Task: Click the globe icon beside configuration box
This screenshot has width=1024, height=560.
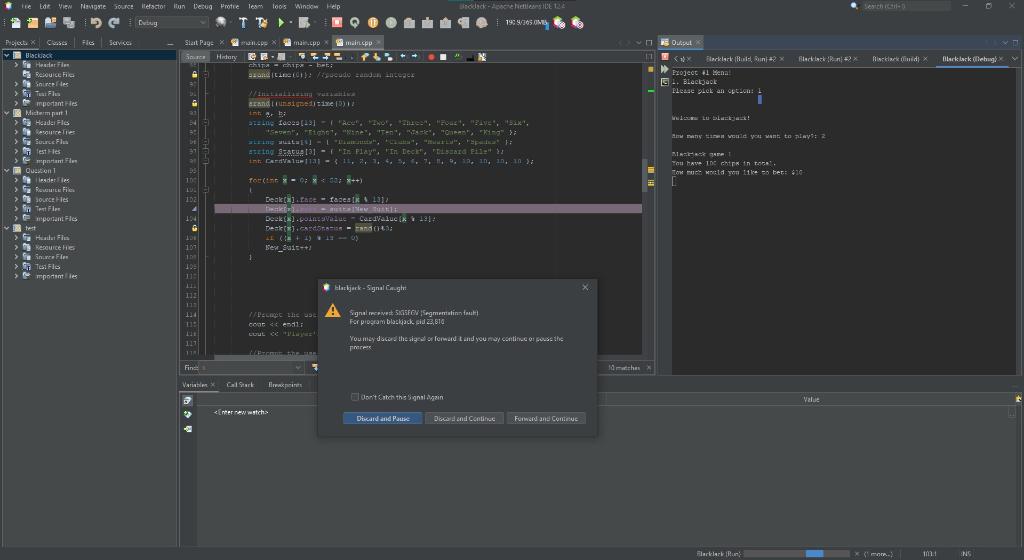Action: [x=221, y=23]
